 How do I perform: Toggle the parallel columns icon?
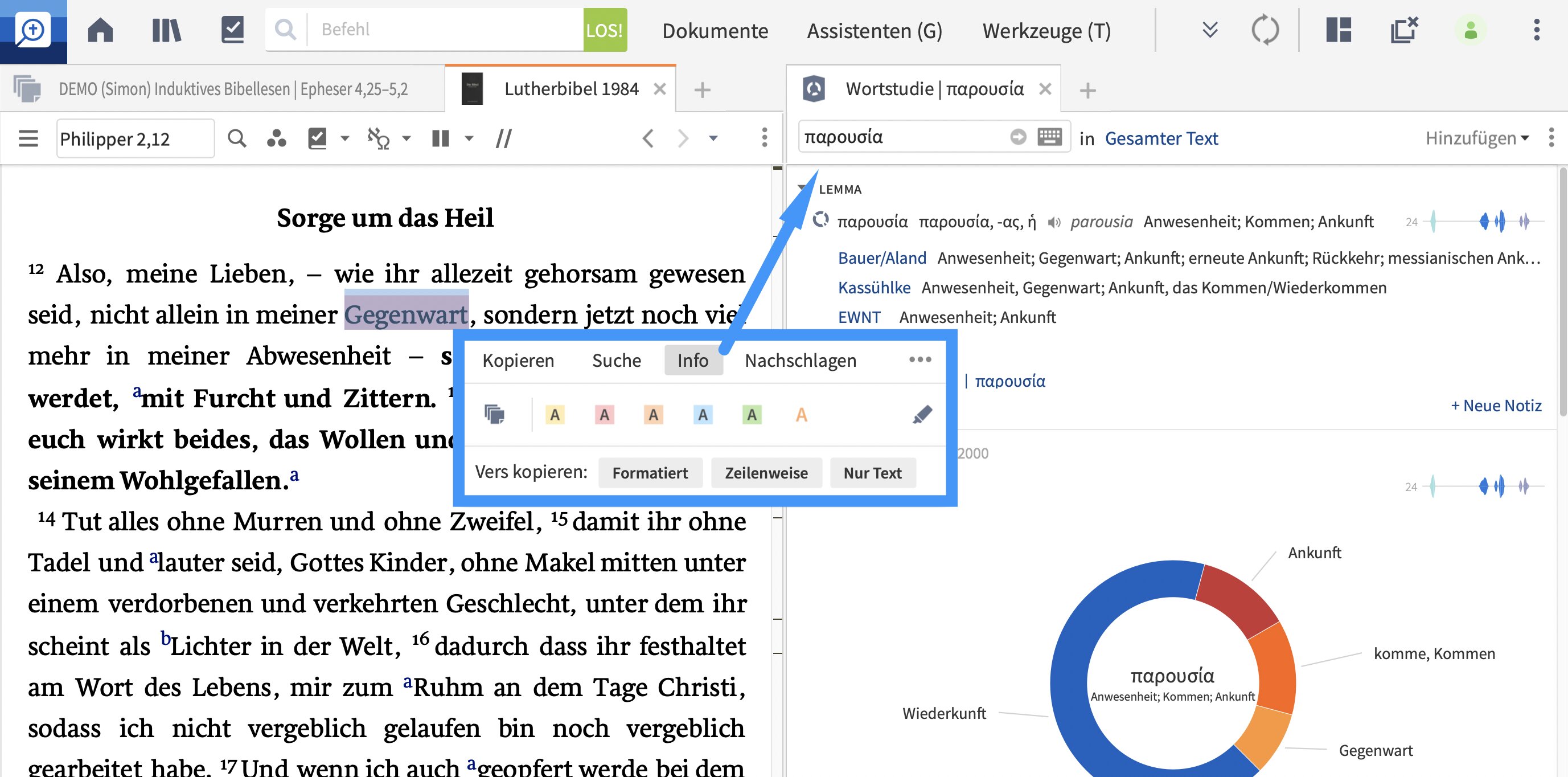click(440, 138)
